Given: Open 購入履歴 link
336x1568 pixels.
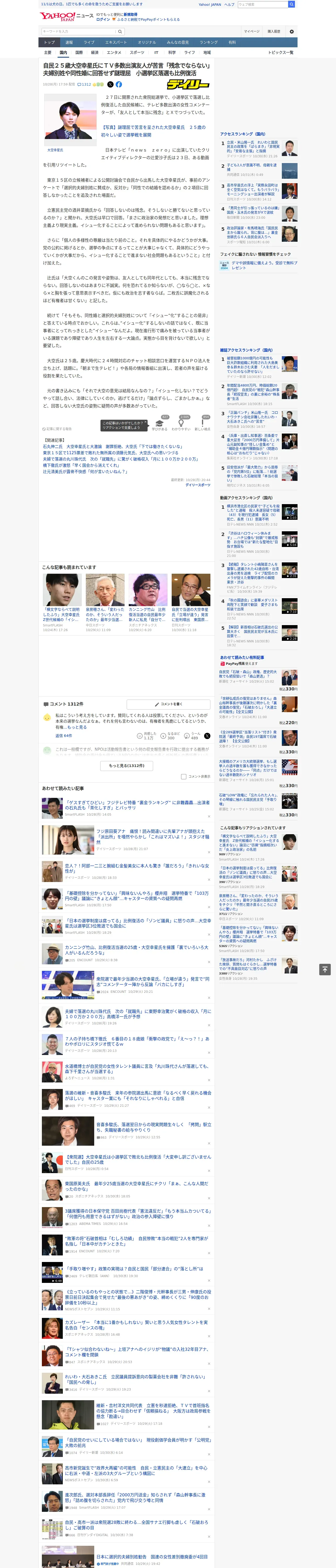Looking at the screenshot, I should (x=274, y=32).
